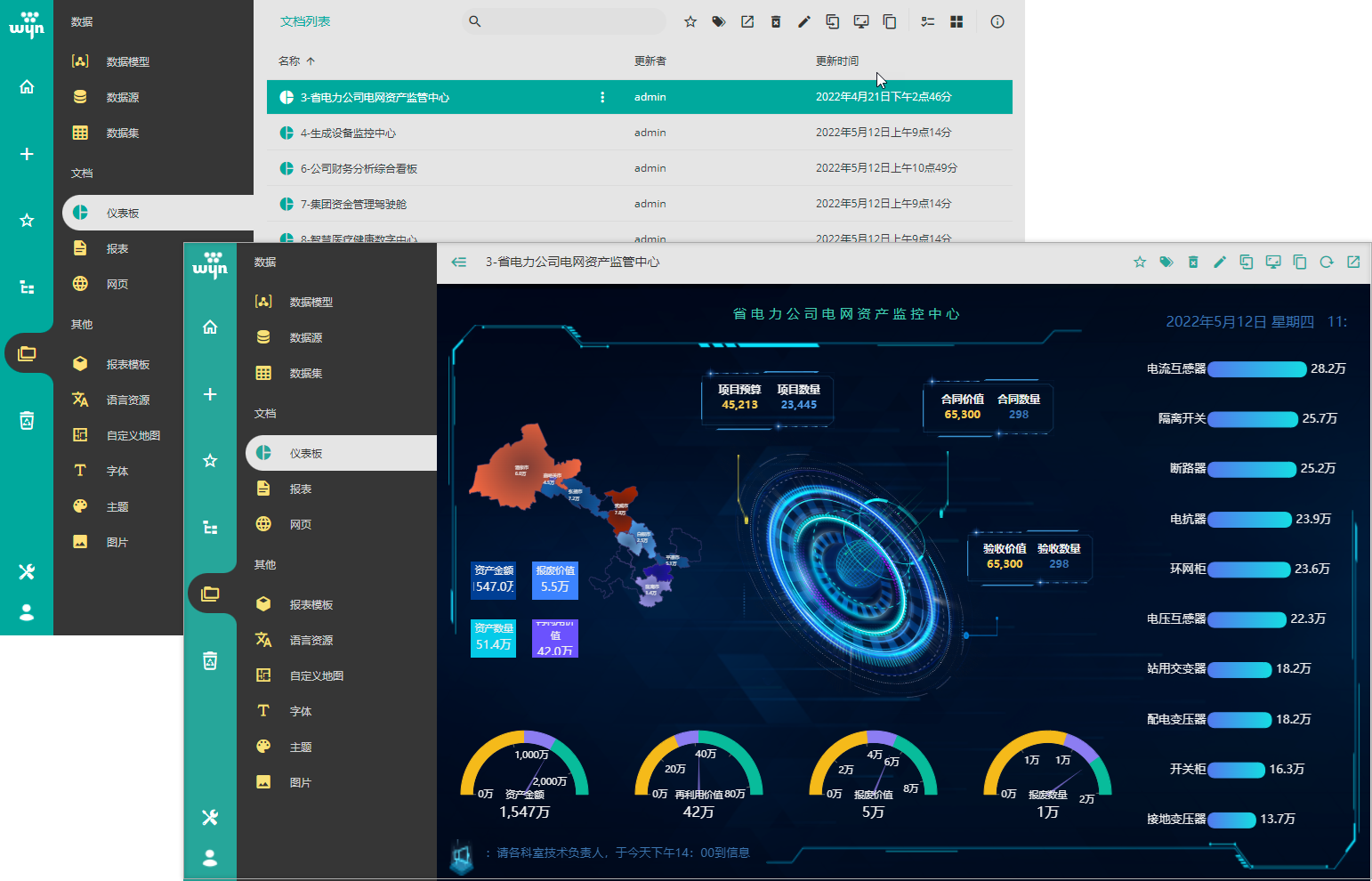Click teal full-screen monitor icon above dashboard
Image resolution: width=1372 pixels, height=881 pixels.
1273,262
